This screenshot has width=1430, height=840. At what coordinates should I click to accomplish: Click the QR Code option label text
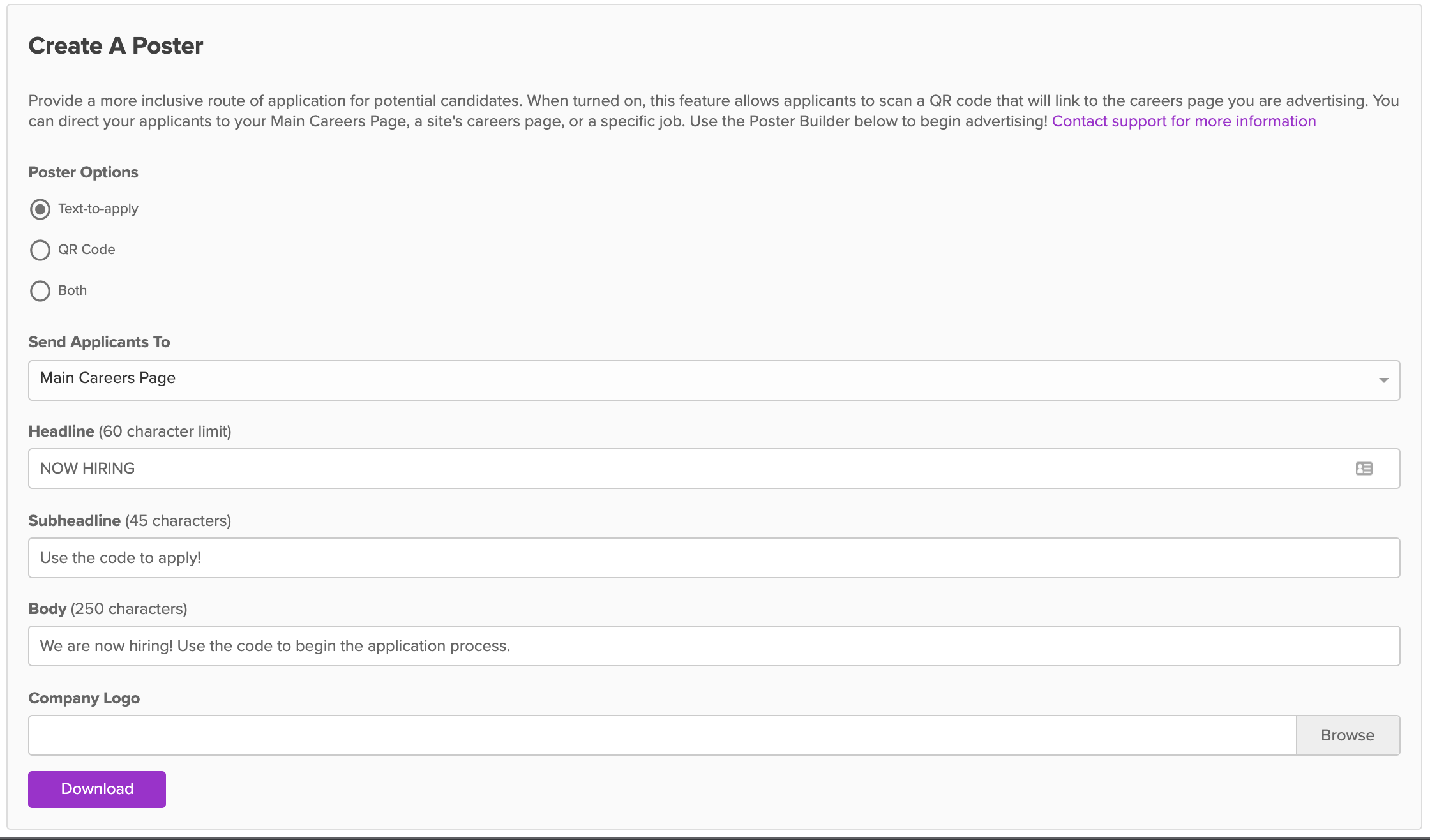[86, 250]
